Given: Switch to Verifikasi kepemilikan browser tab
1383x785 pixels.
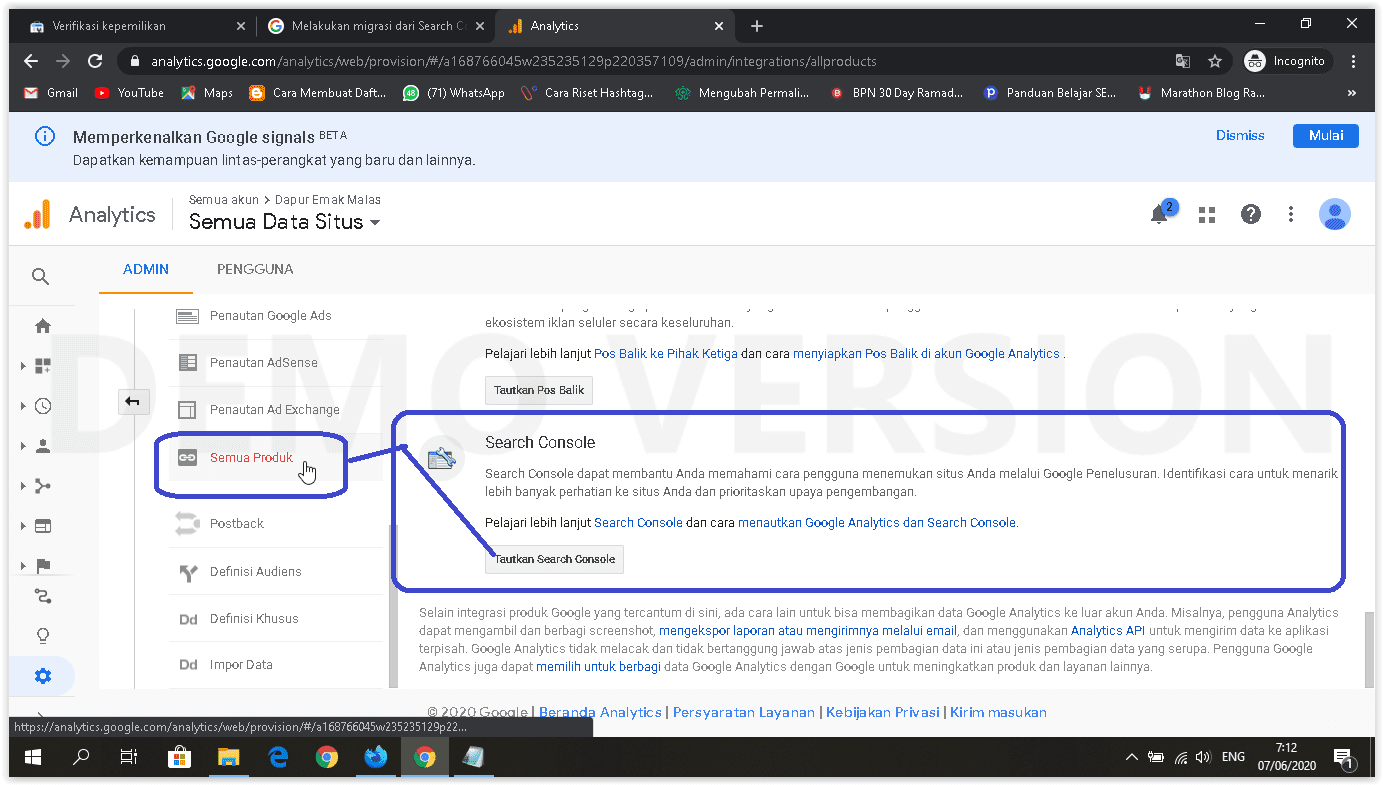Looking at the screenshot, I should (135, 26).
